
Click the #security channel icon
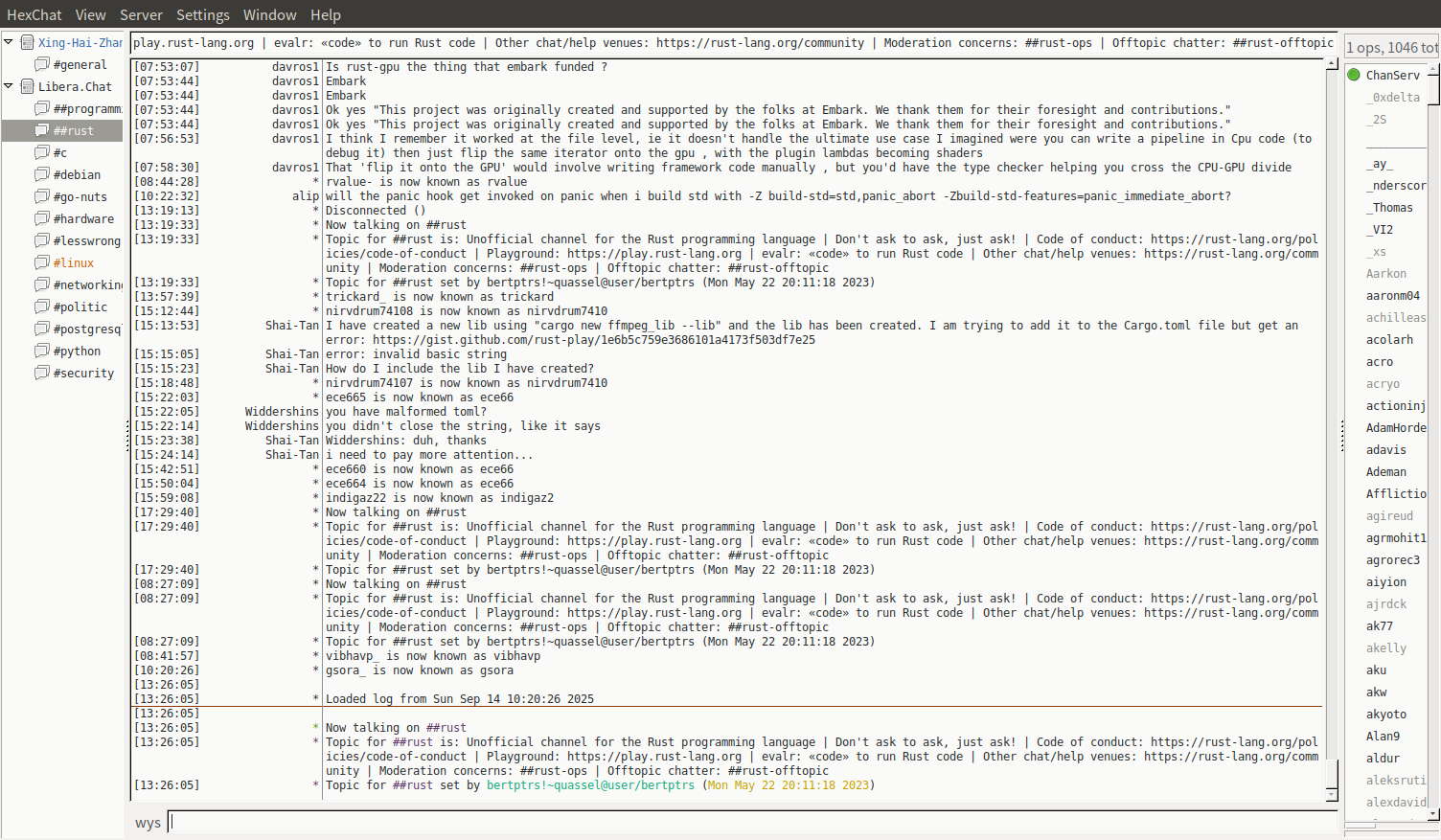coord(42,373)
